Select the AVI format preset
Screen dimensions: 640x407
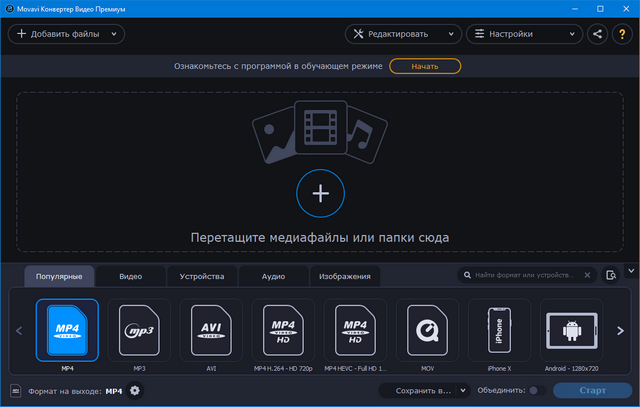[211, 331]
